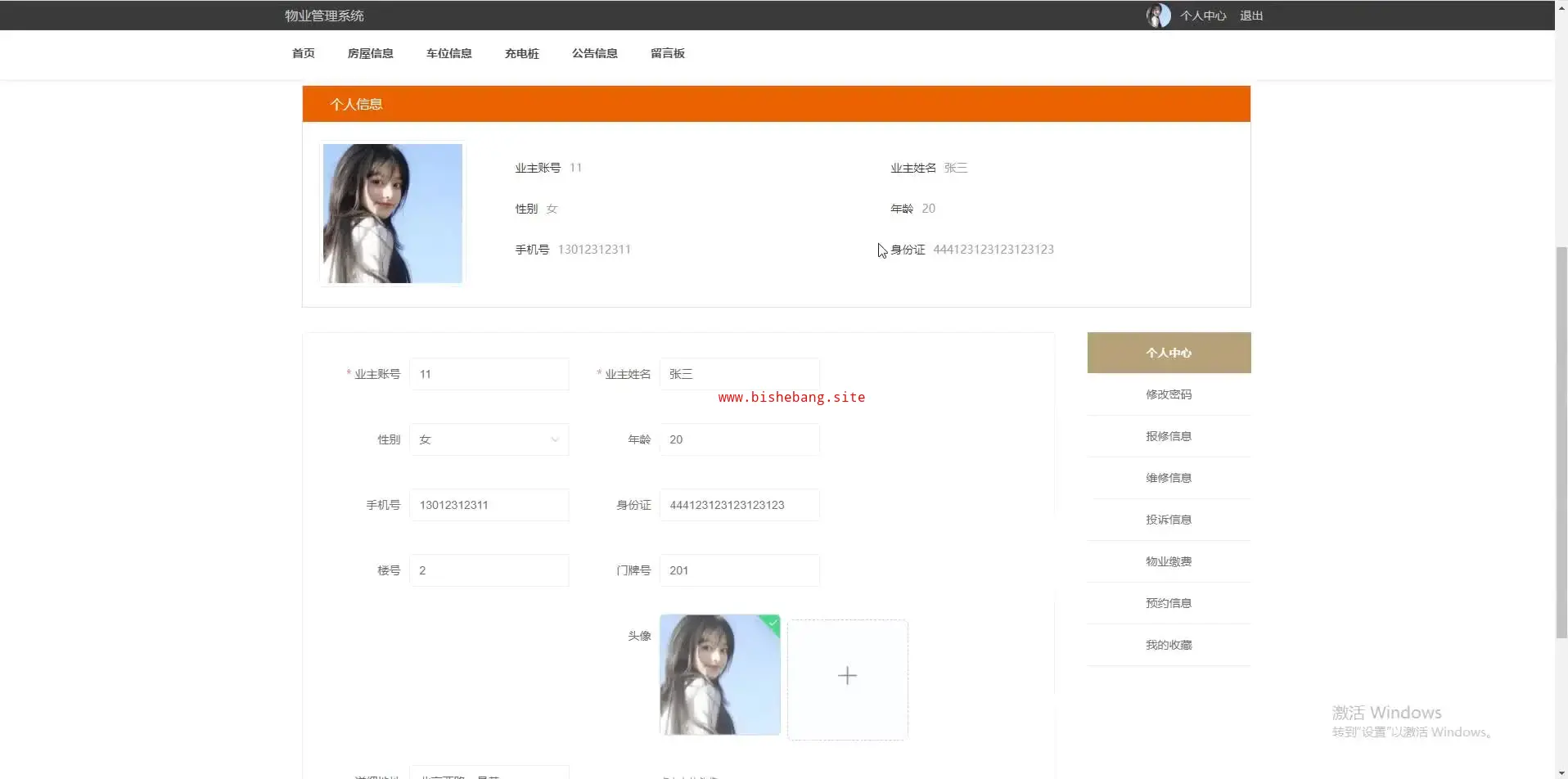
Task: Click the 楼号 input field
Action: pos(489,570)
